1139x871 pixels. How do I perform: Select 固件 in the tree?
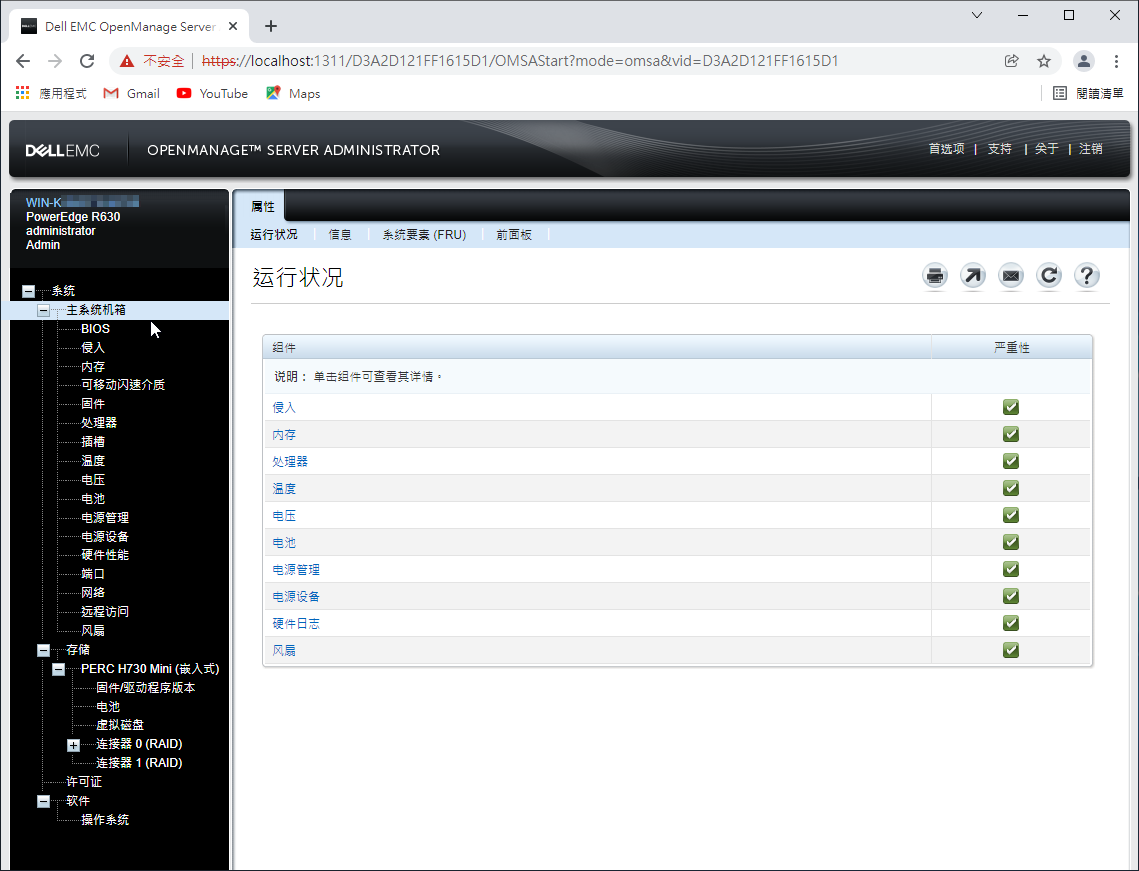pyautogui.click(x=93, y=404)
